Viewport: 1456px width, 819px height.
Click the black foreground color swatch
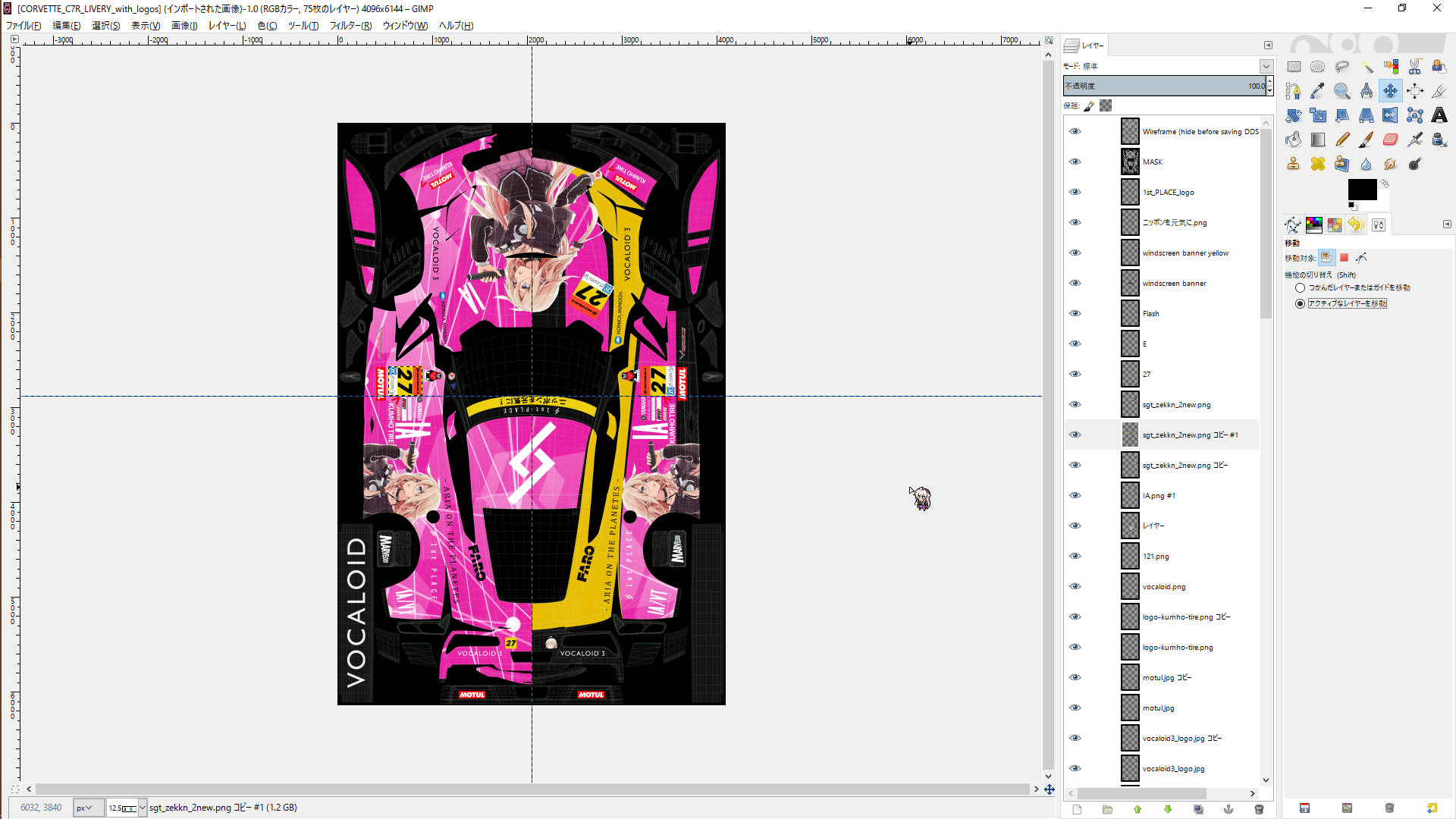pyautogui.click(x=1361, y=189)
